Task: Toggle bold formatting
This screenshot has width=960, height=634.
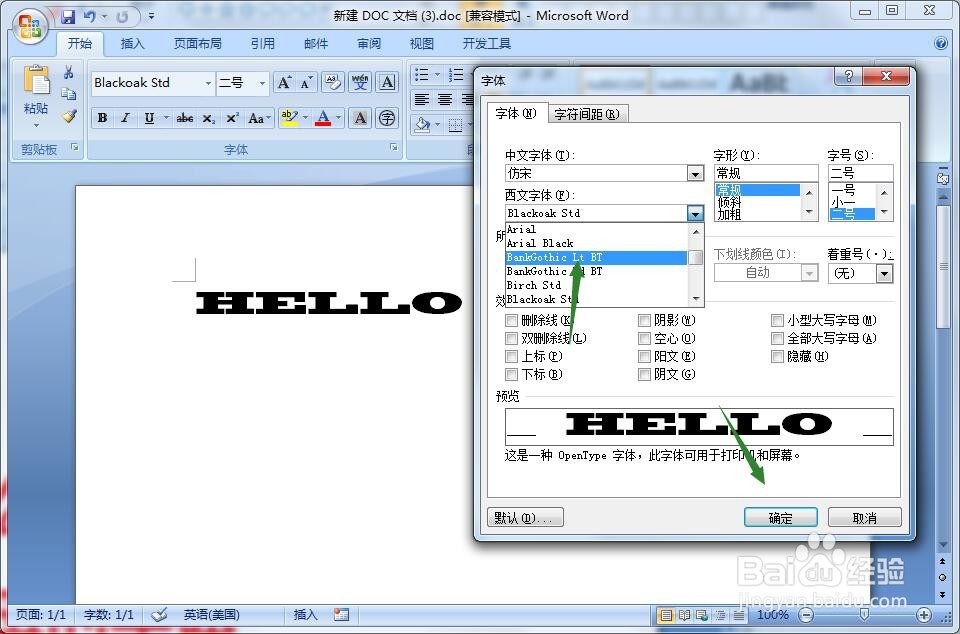Action: pos(102,118)
